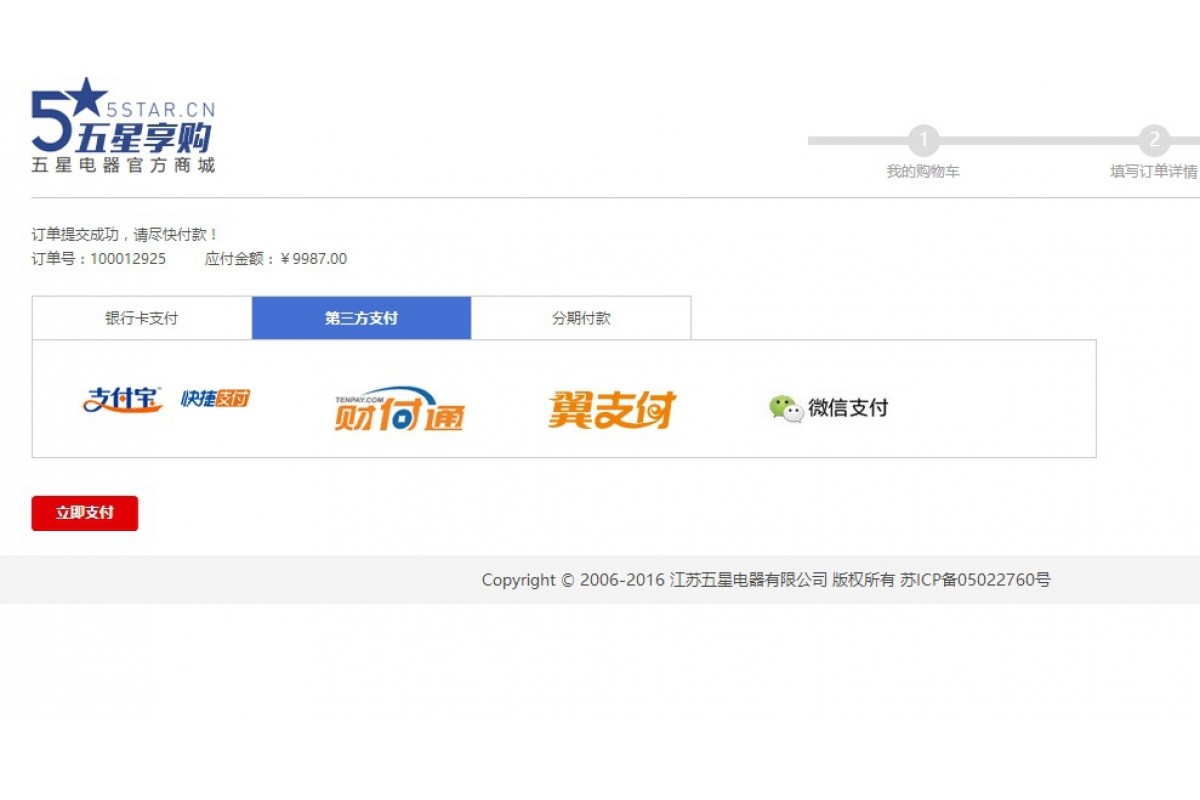1200x800 pixels.
Task: Click the order number 100012925
Action: pos(128,259)
